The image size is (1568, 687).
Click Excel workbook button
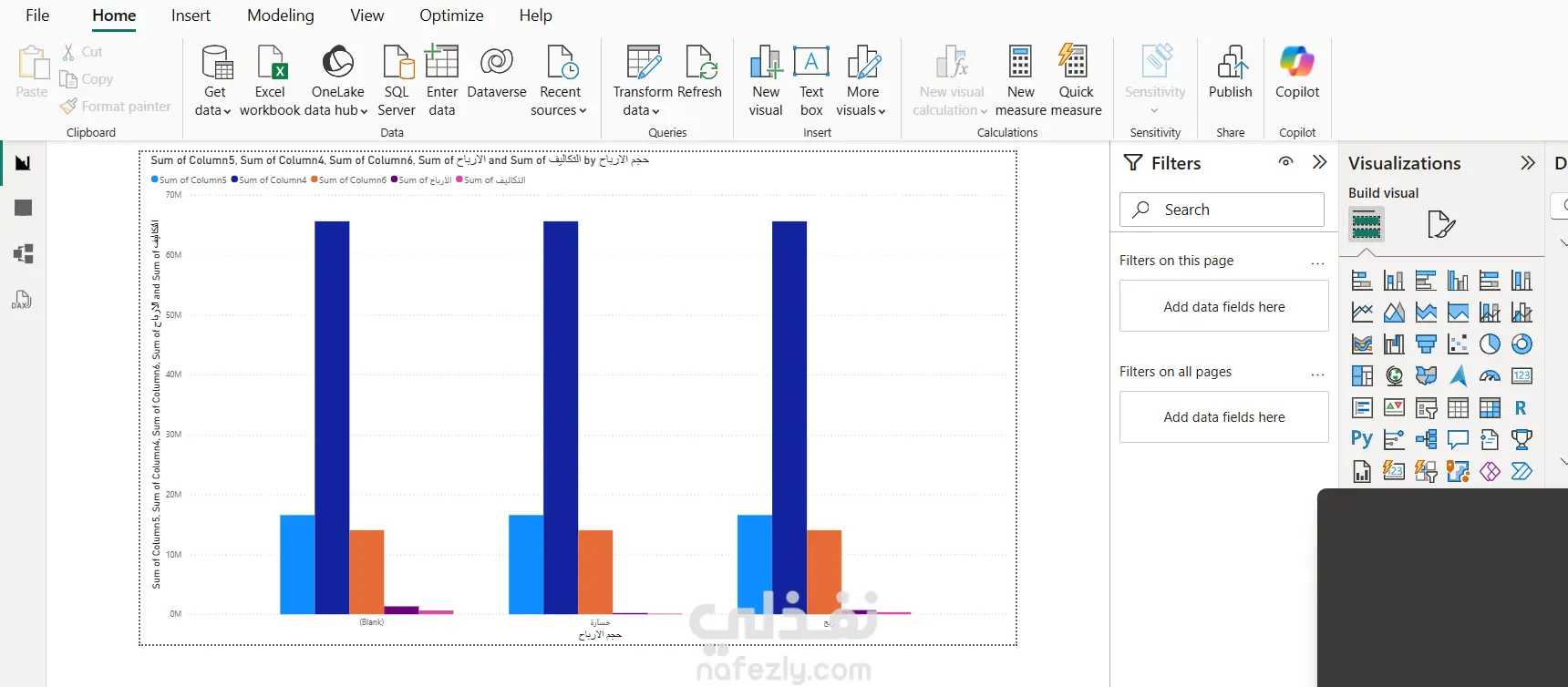point(270,80)
